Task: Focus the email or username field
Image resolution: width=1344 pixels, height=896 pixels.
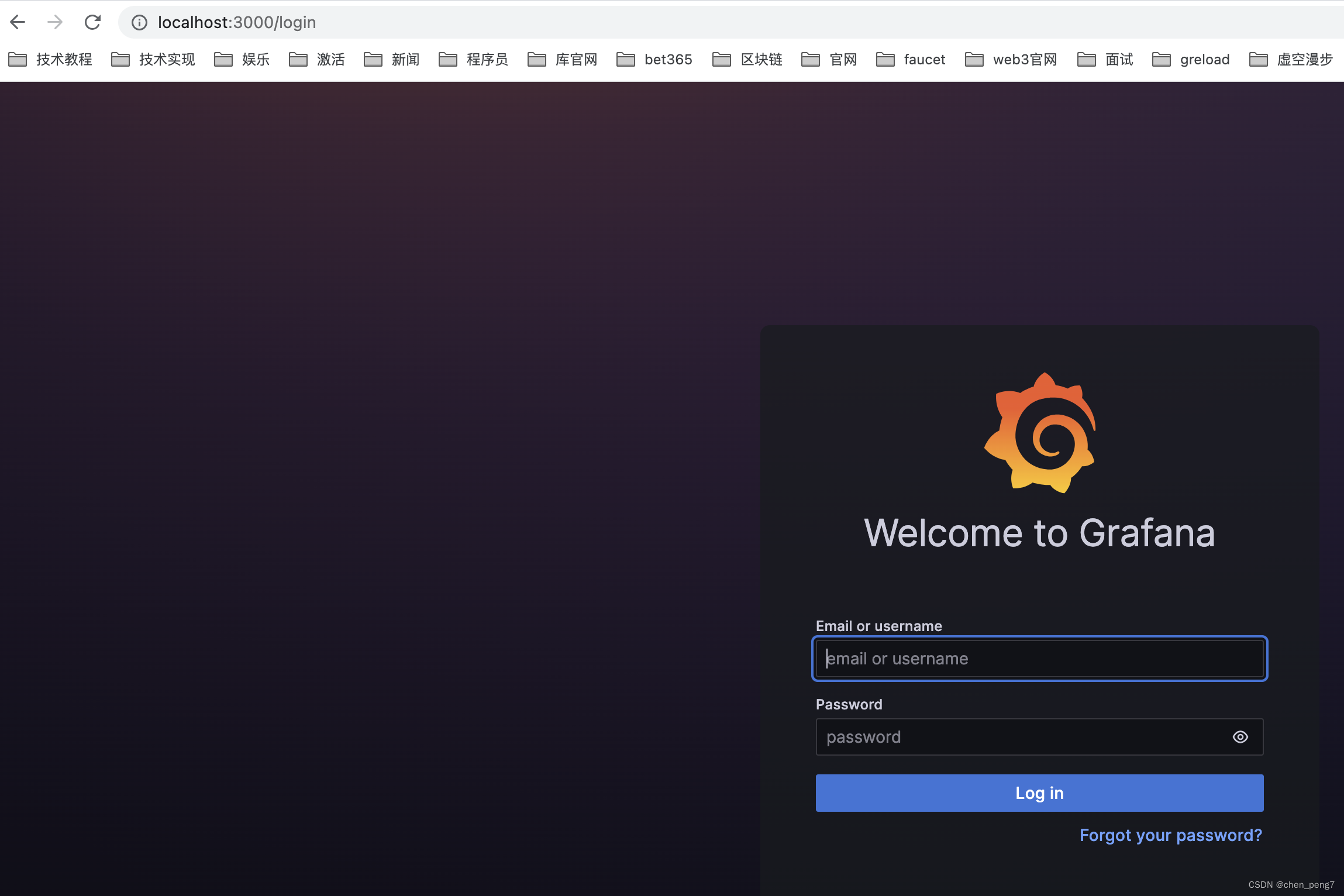Action: pyautogui.click(x=1040, y=659)
